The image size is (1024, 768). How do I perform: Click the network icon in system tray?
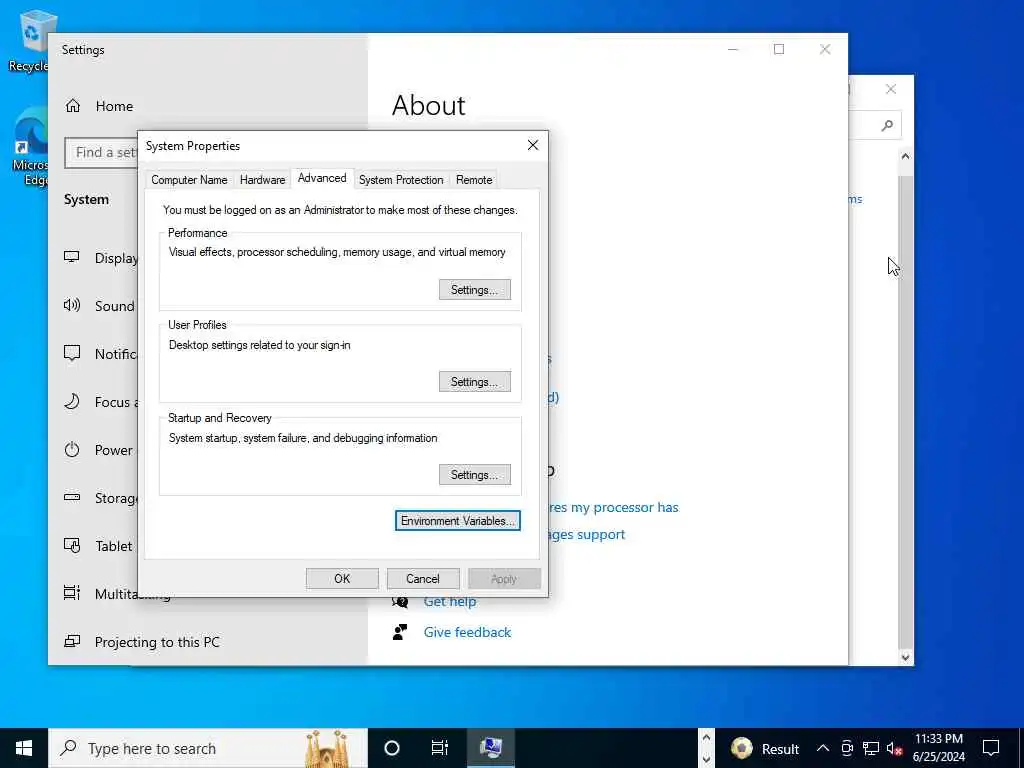tap(871, 748)
